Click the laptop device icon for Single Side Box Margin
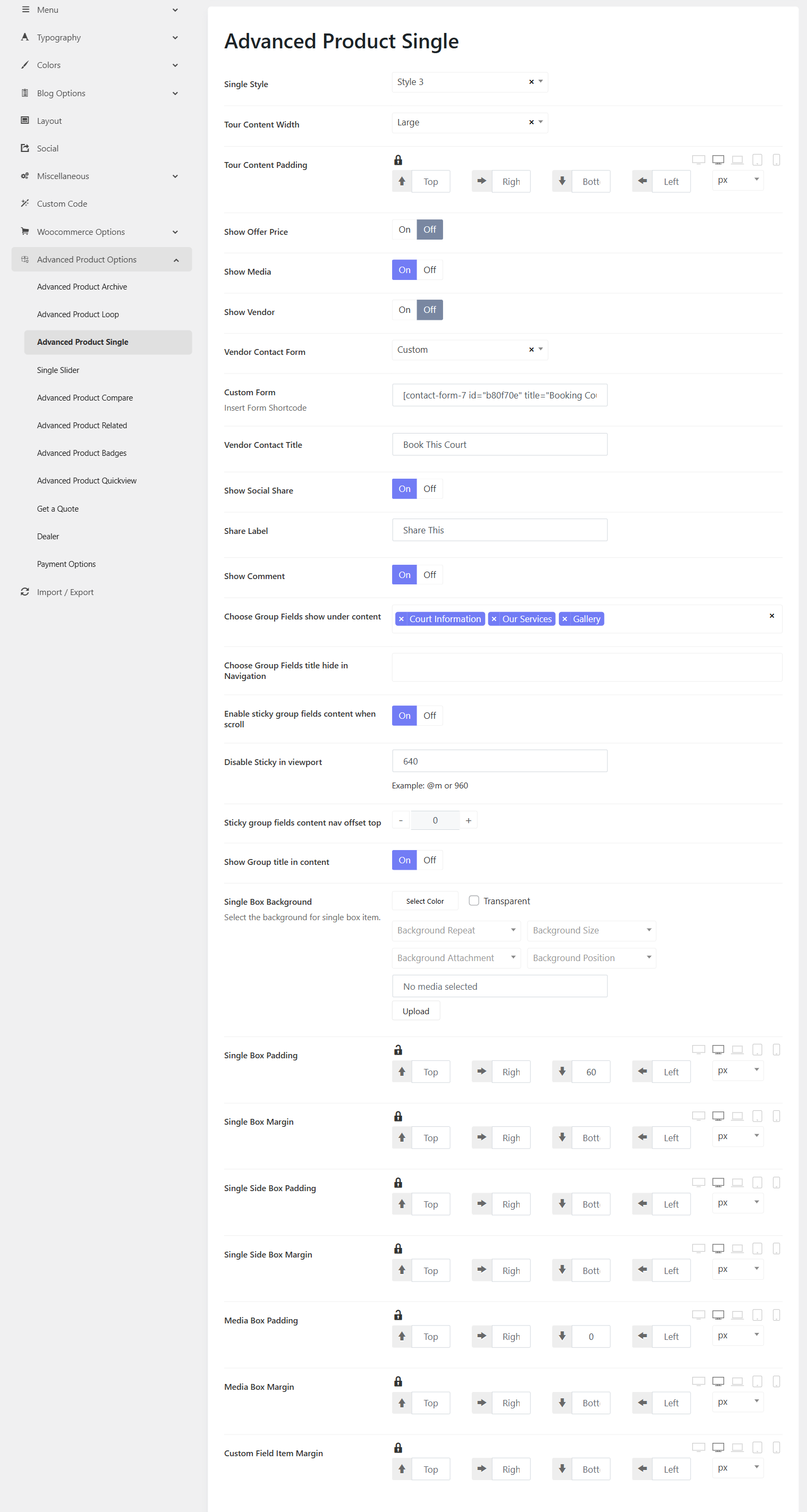 [x=737, y=1249]
